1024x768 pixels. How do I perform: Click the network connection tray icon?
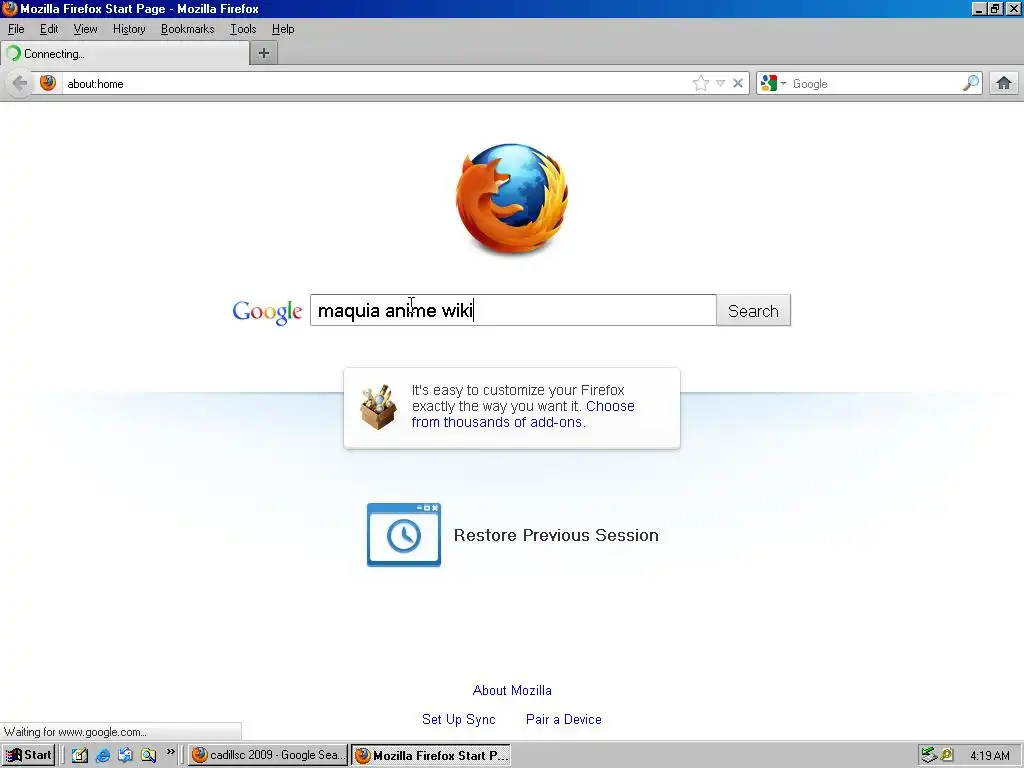(929, 756)
